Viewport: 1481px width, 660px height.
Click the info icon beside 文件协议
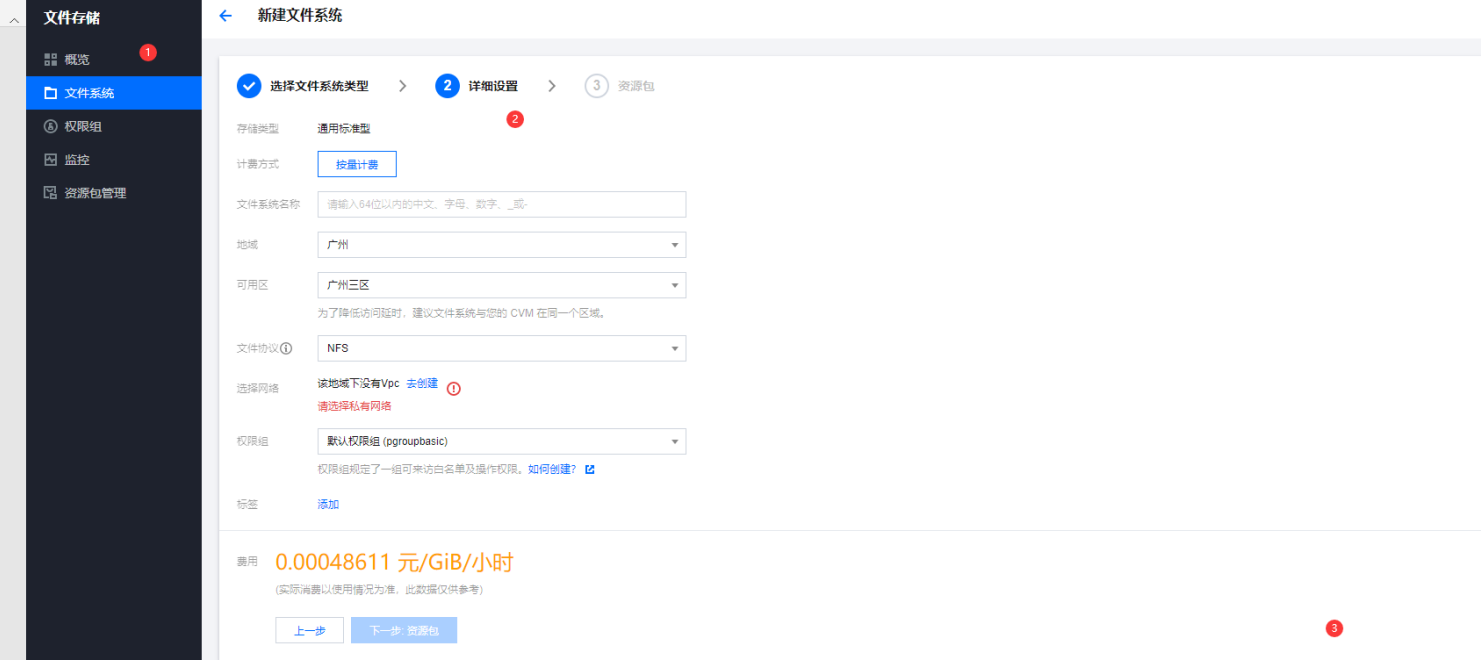click(286, 349)
